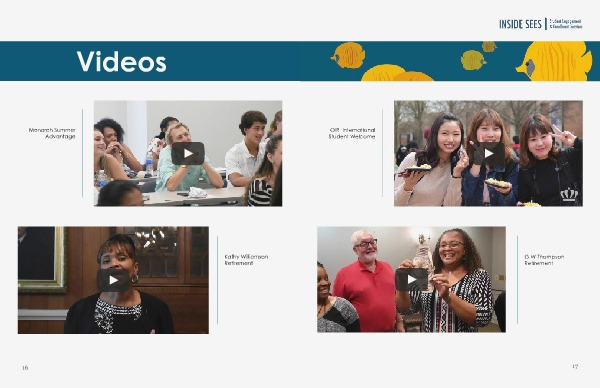Click the Student Engagement & Enrollment Services text
Screen dimensions: 600x388
pos(566,24)
